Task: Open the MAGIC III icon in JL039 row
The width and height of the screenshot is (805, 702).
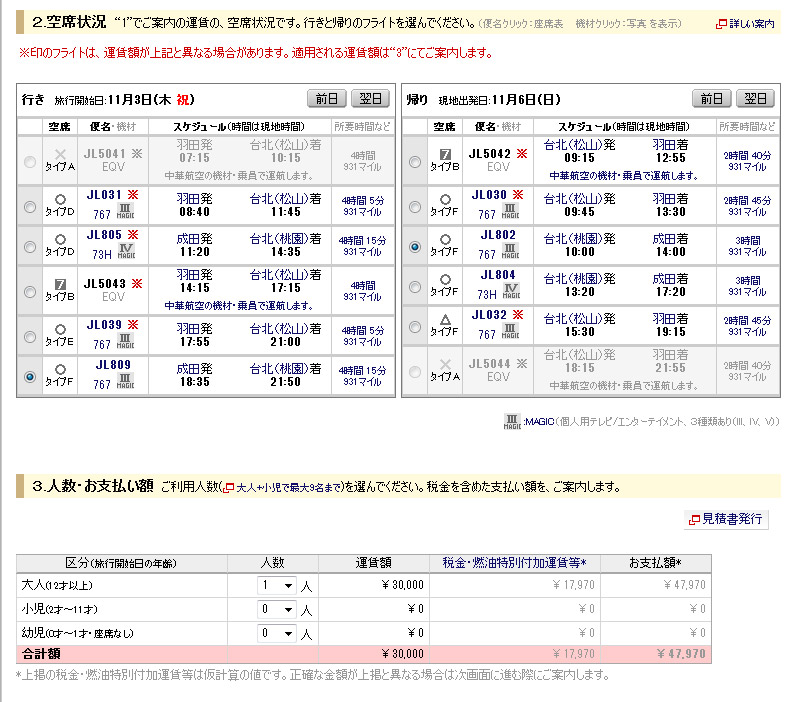Action: pos(125,340)
